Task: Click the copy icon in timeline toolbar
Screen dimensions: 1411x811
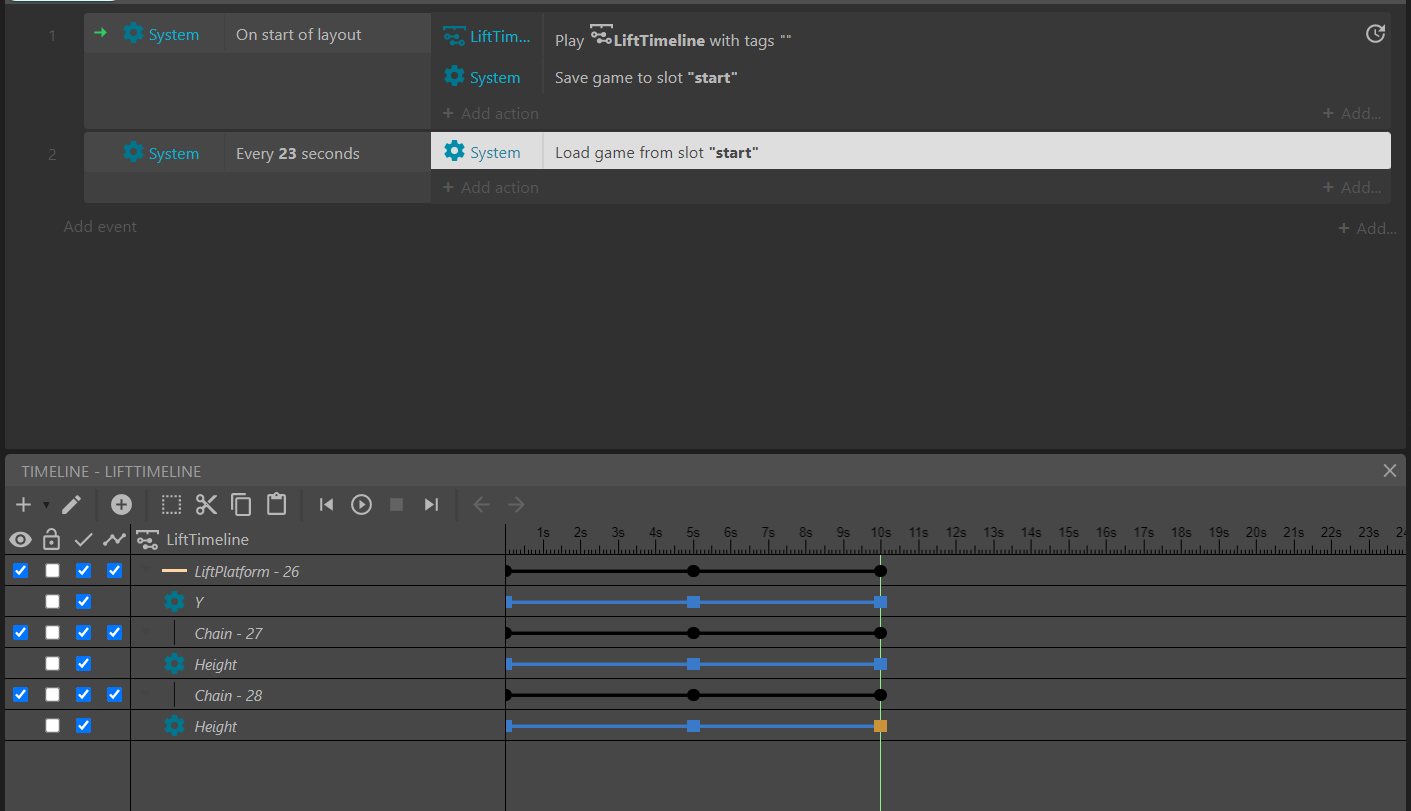Action: (241, 504)
